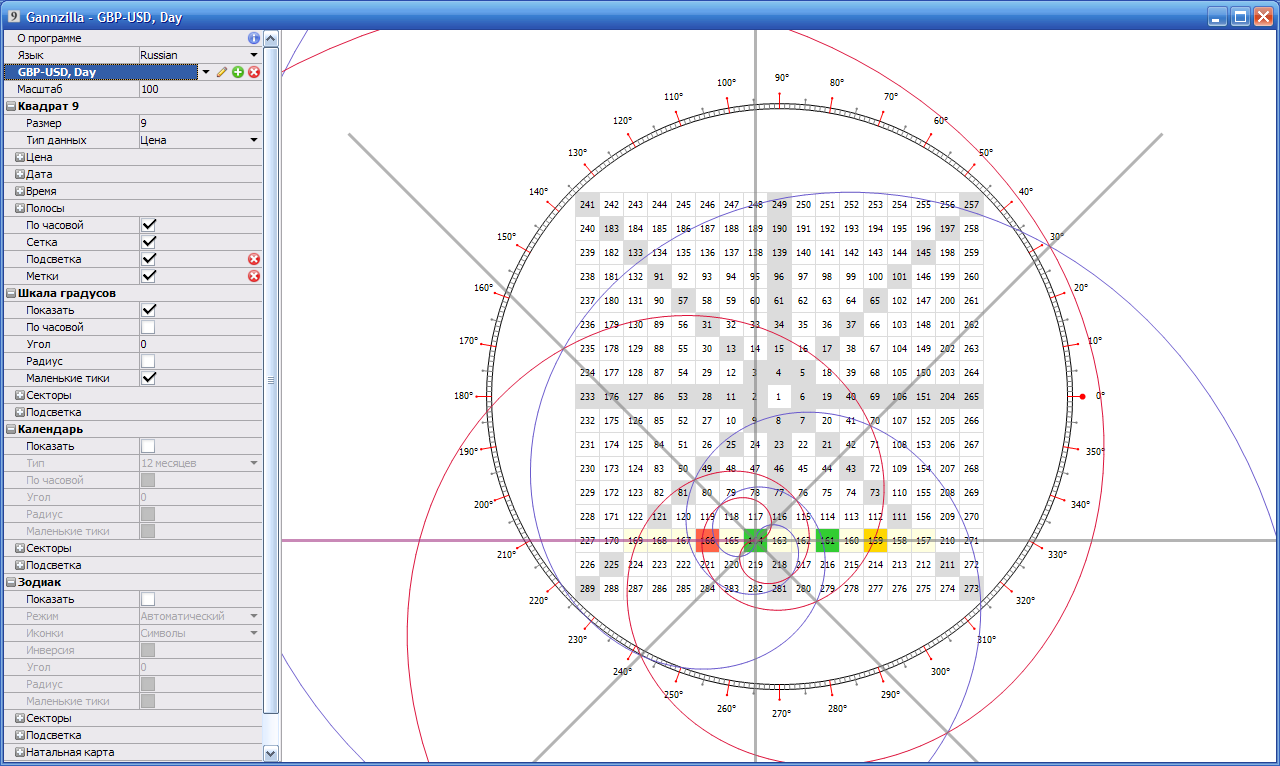Expand Секторы under Шкала градусов
The width and height of the screenshot is (1280, 766).
20,395
